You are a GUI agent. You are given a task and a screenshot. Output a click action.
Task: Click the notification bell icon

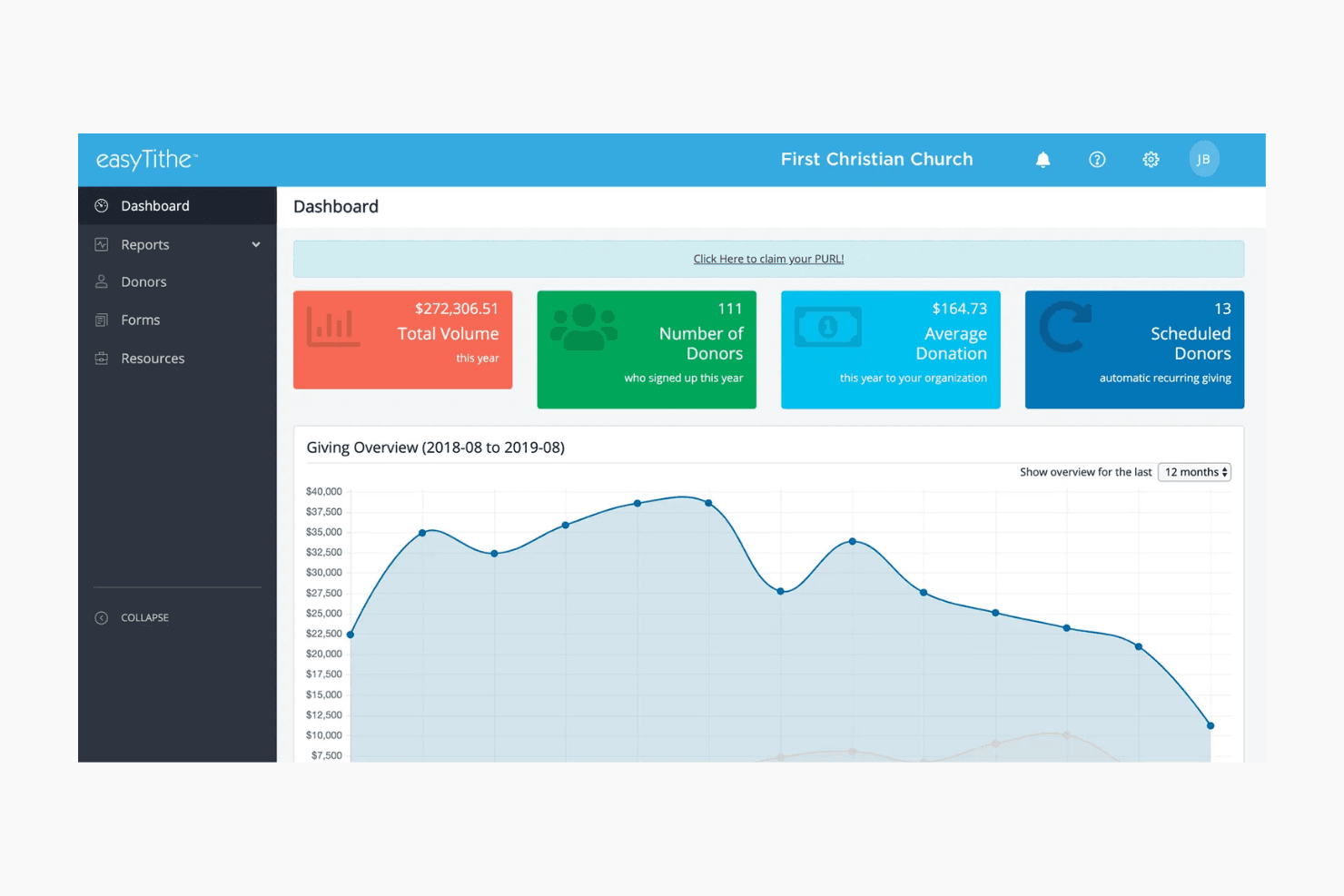[1043, 160]
